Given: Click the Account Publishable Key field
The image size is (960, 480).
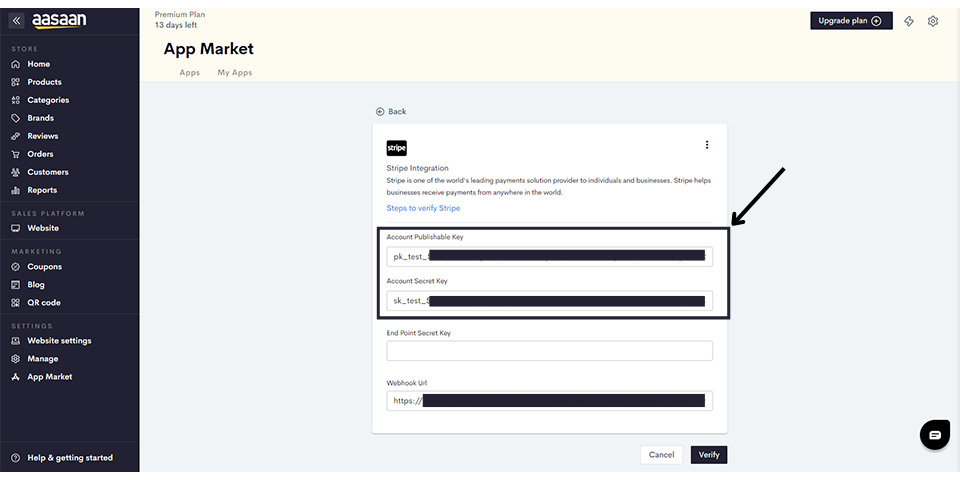Looking at the screenshot, I should 549,256.
